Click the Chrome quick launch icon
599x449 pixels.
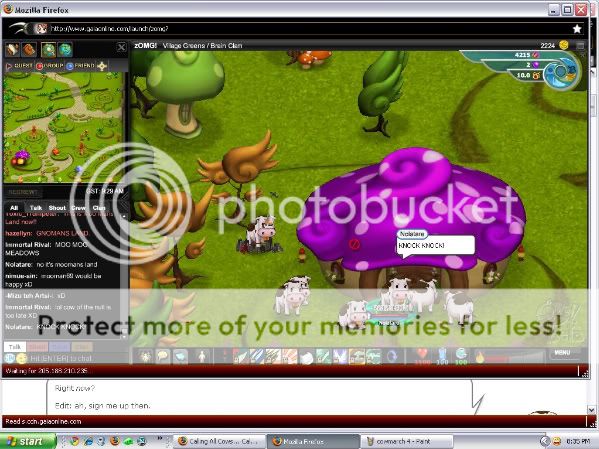[x=74, y=441]
